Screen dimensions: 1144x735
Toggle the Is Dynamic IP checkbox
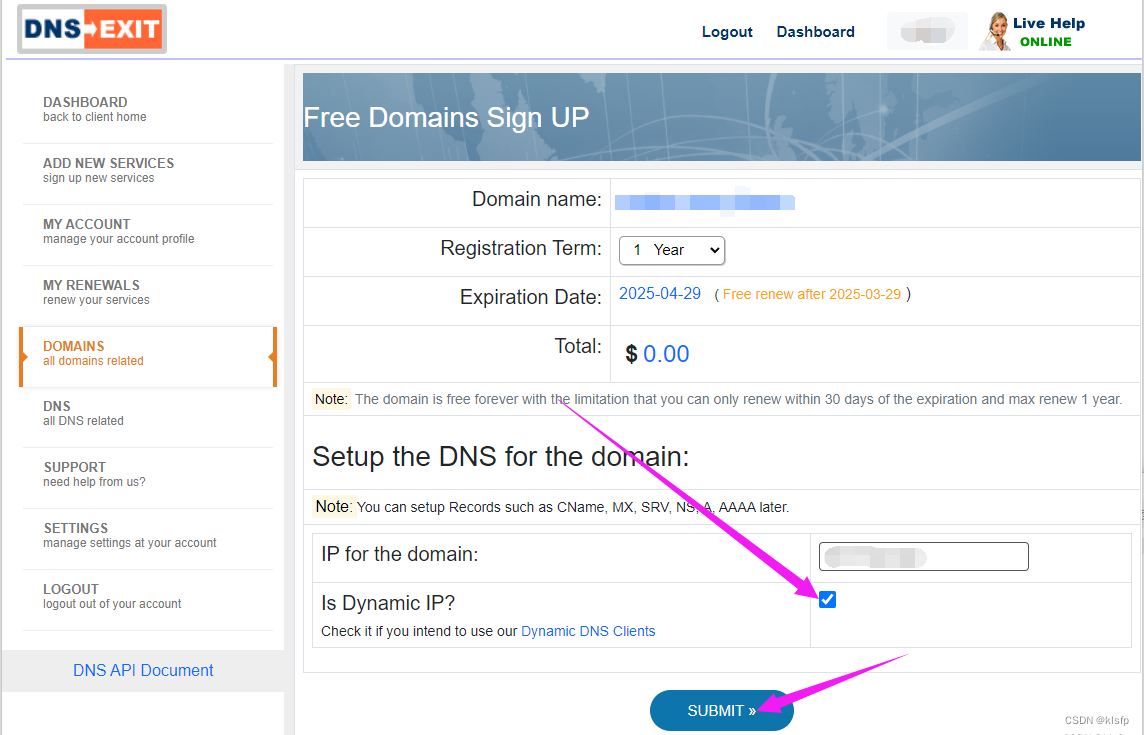click(x=827, y=599)
